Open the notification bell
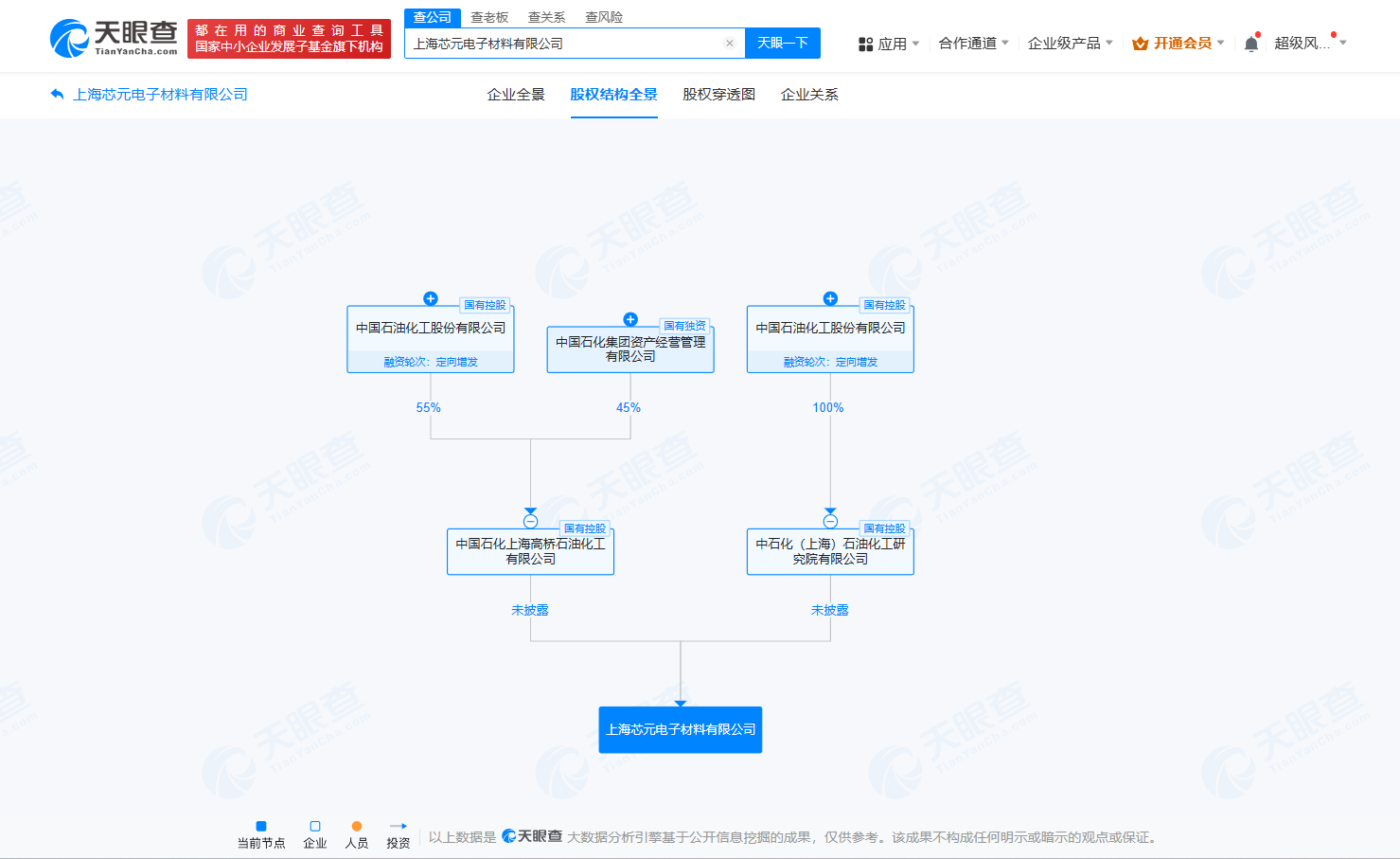Image resolution: width=1400 pixels, height=859 pixels. pyautogui.click(x=1251, y=44)
